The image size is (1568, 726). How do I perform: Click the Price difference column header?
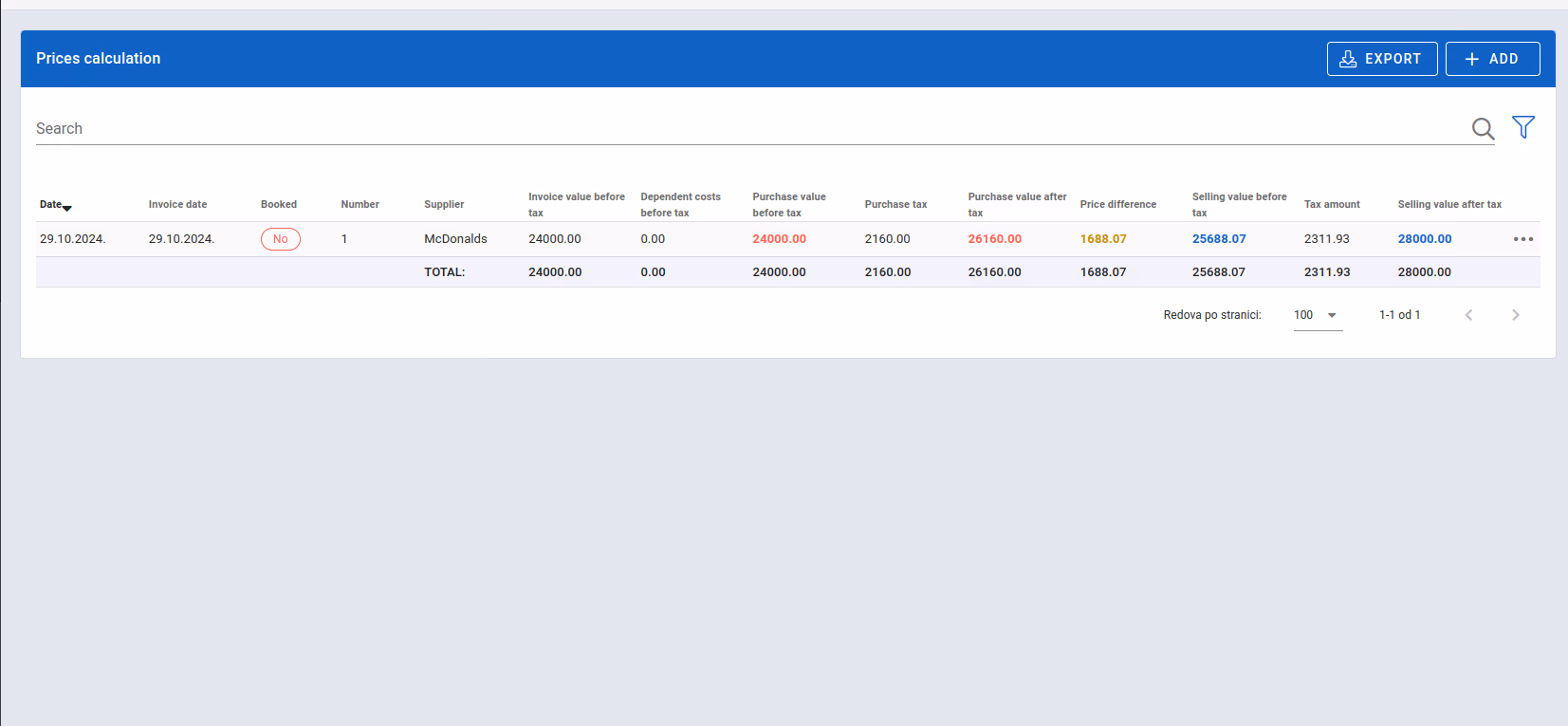(1117, 205)
